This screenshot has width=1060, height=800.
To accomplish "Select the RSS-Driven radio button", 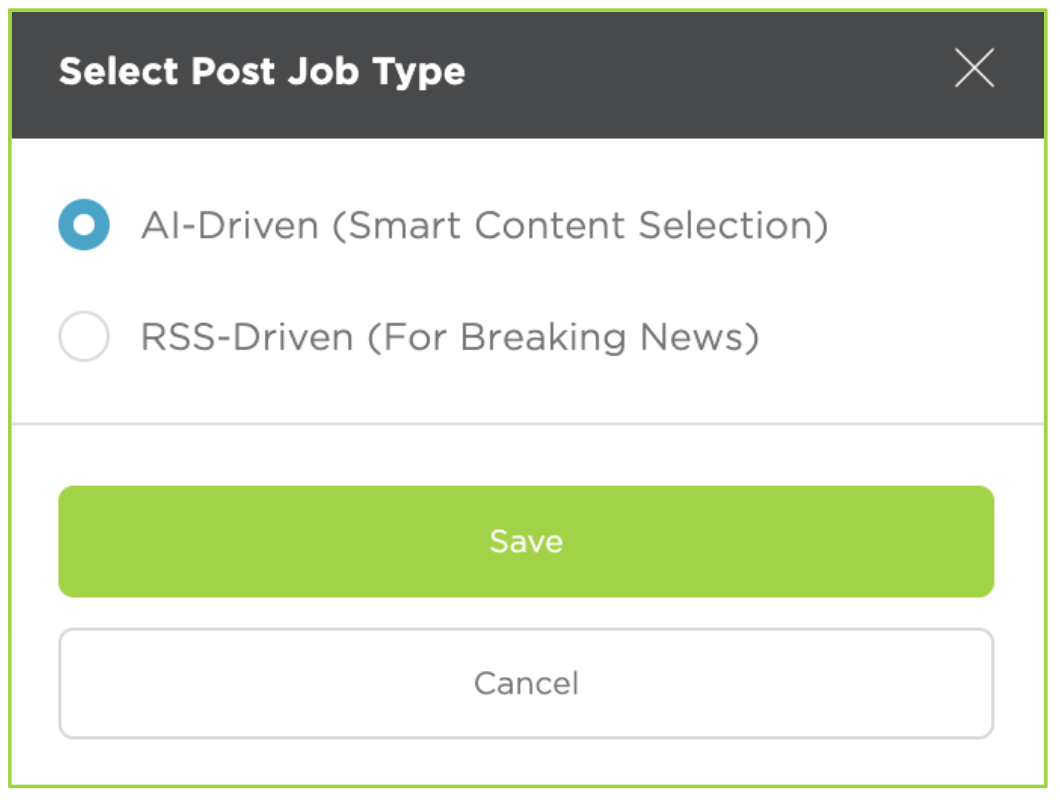I will point(84,336).
